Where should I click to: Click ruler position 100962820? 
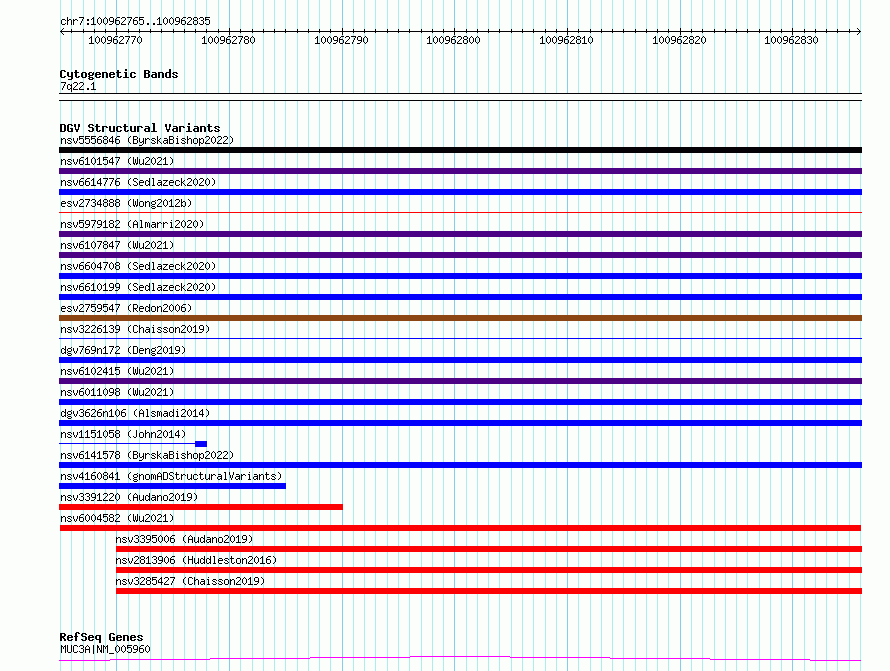[x=679, y=40]
